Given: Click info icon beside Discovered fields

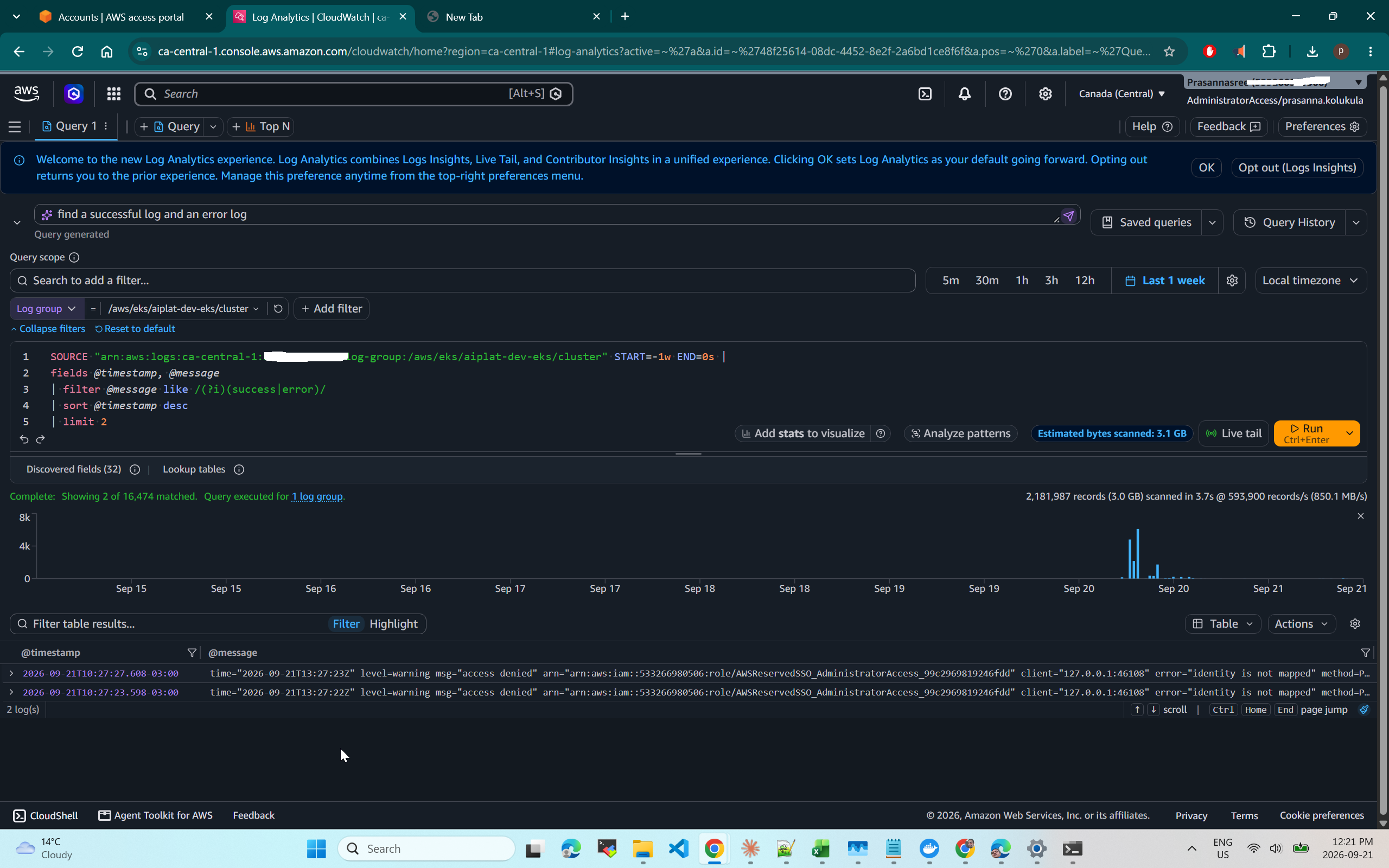Looking at the screenshot, I should tap(135, 470).
